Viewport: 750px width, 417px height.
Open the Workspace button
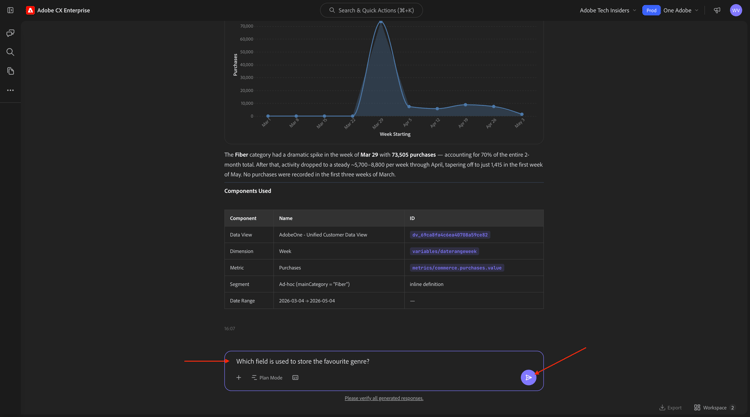tap(714, 407)
